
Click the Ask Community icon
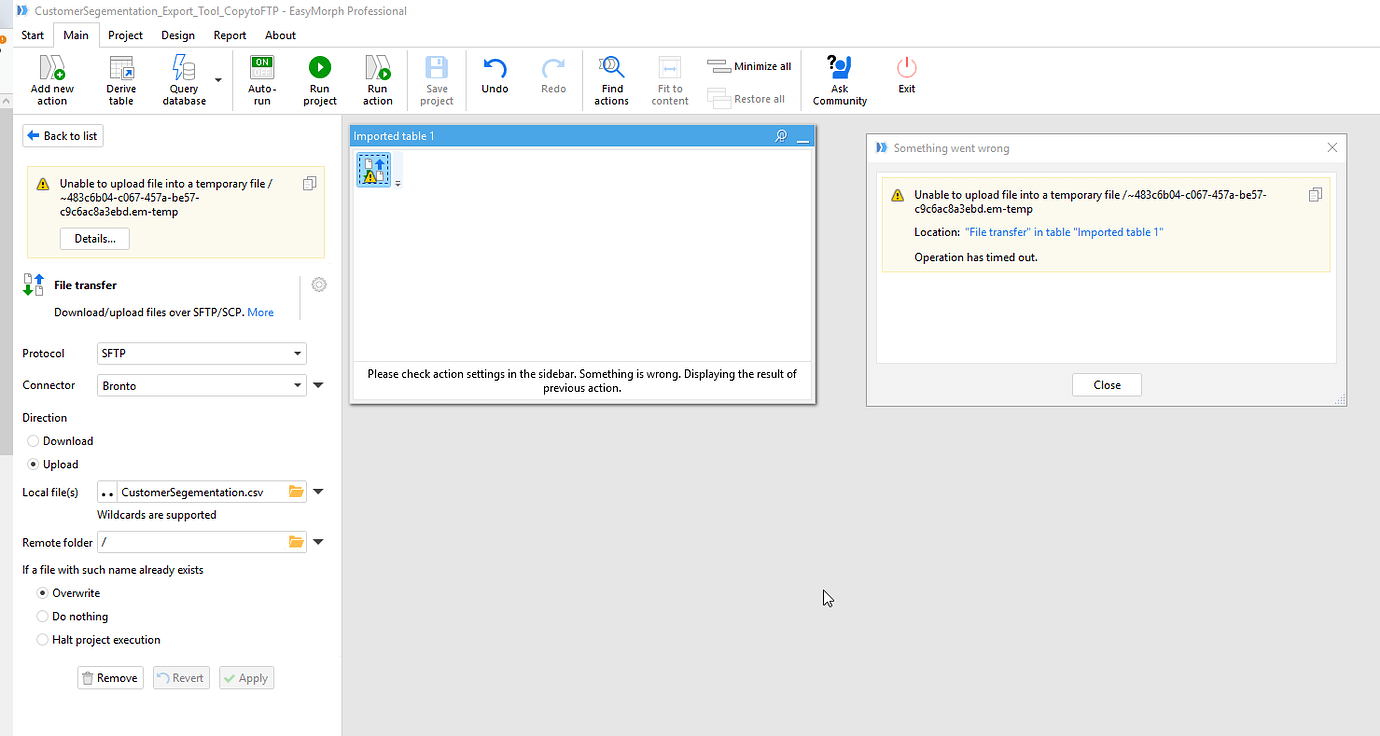839,68
